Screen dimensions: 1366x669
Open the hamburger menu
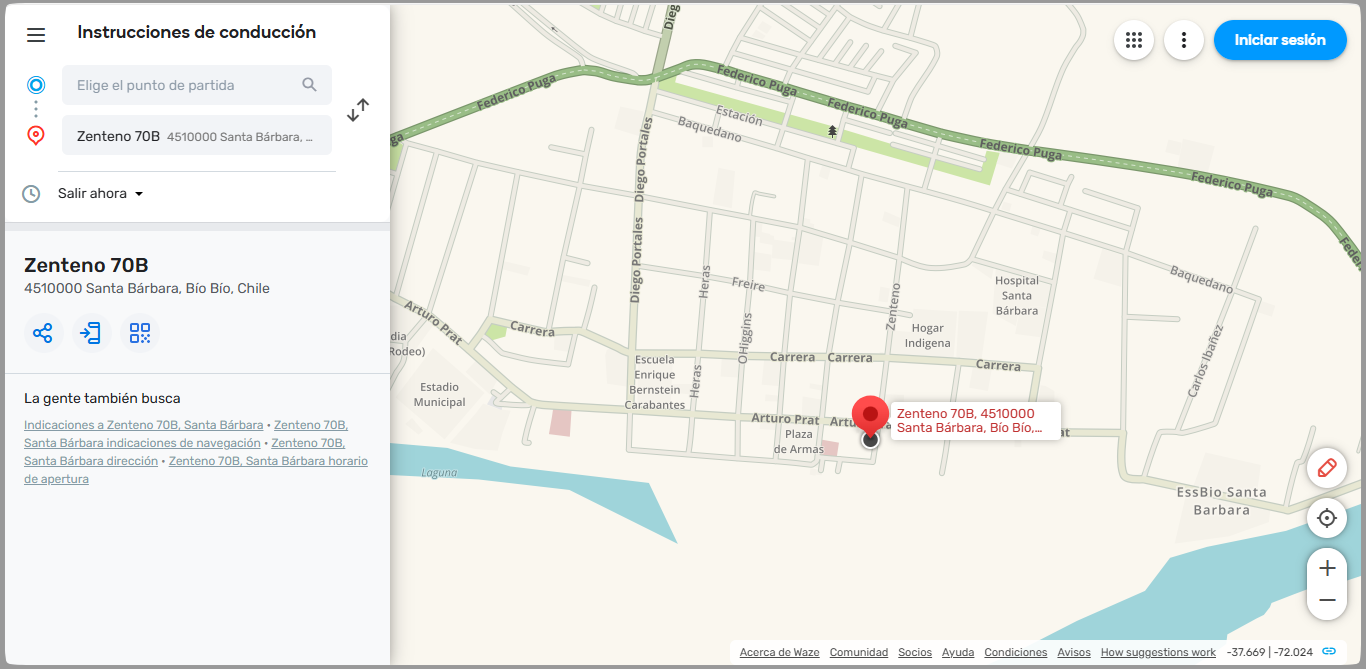click(36, 35)
